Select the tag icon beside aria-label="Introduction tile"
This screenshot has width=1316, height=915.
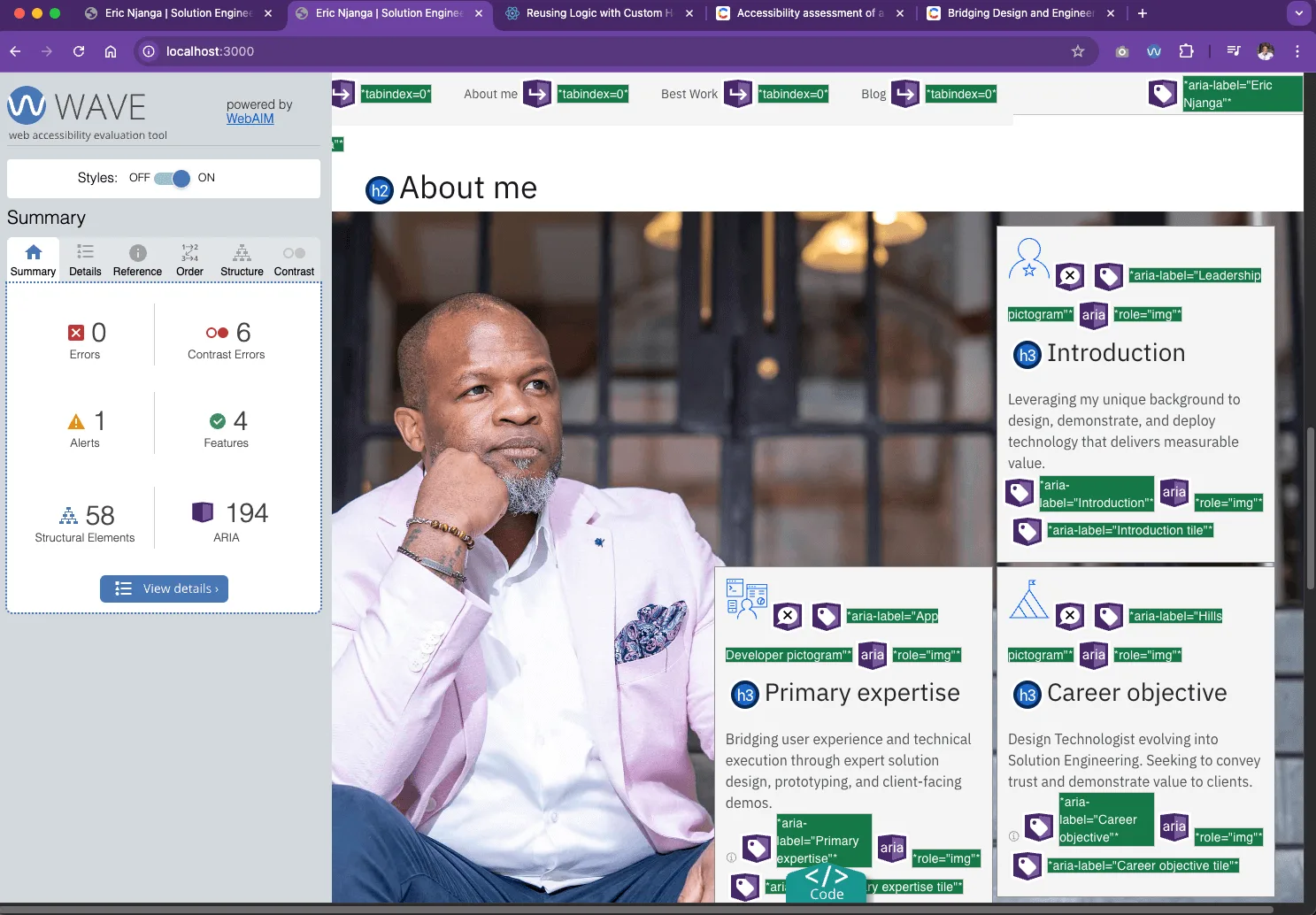[1027, 531]
